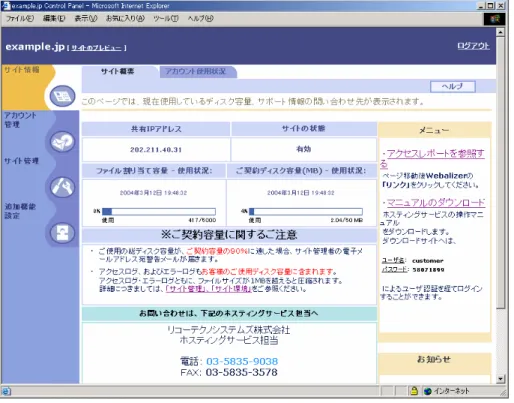The image size is (514, 403).
Task: Click the Internet Explorer title bar icon
Action: [6, 6]
